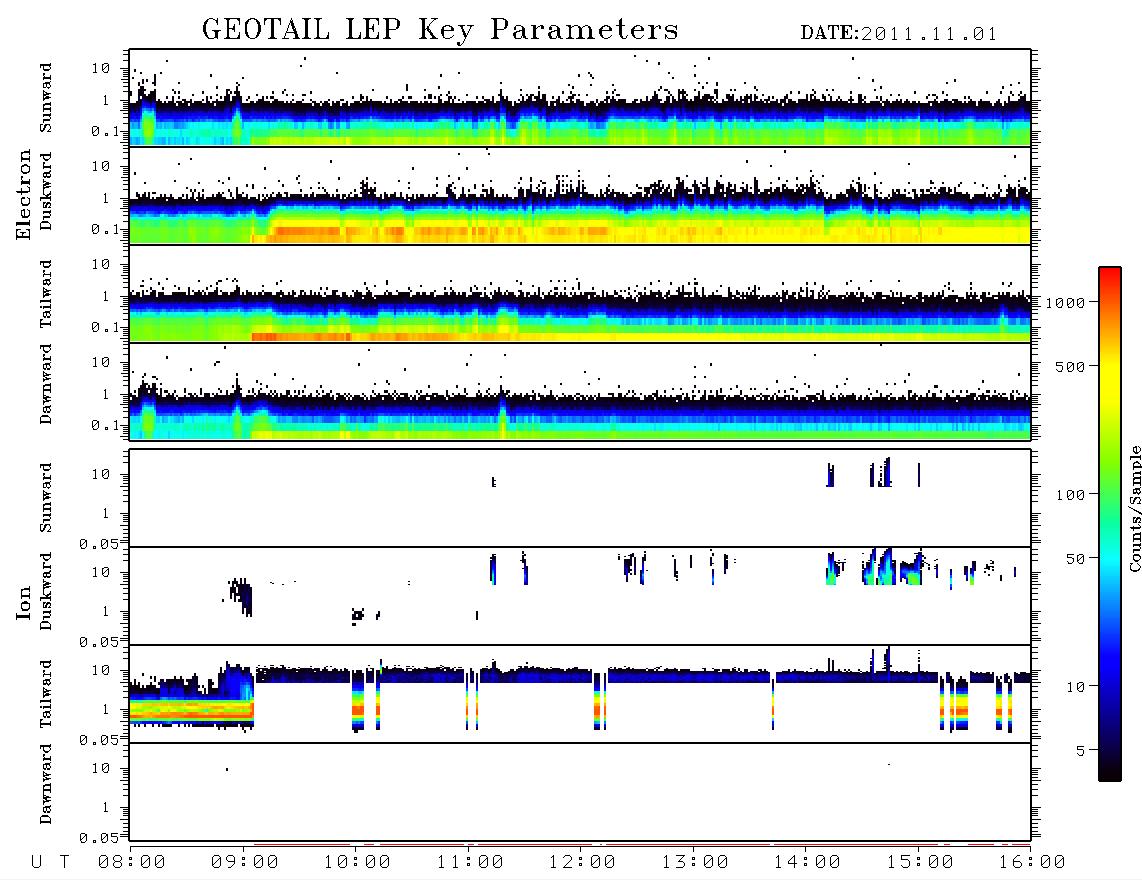The height and width of the screenshot is (880, 1142).
Task: Click the Electron Duskward panel label
Action: 46,191
